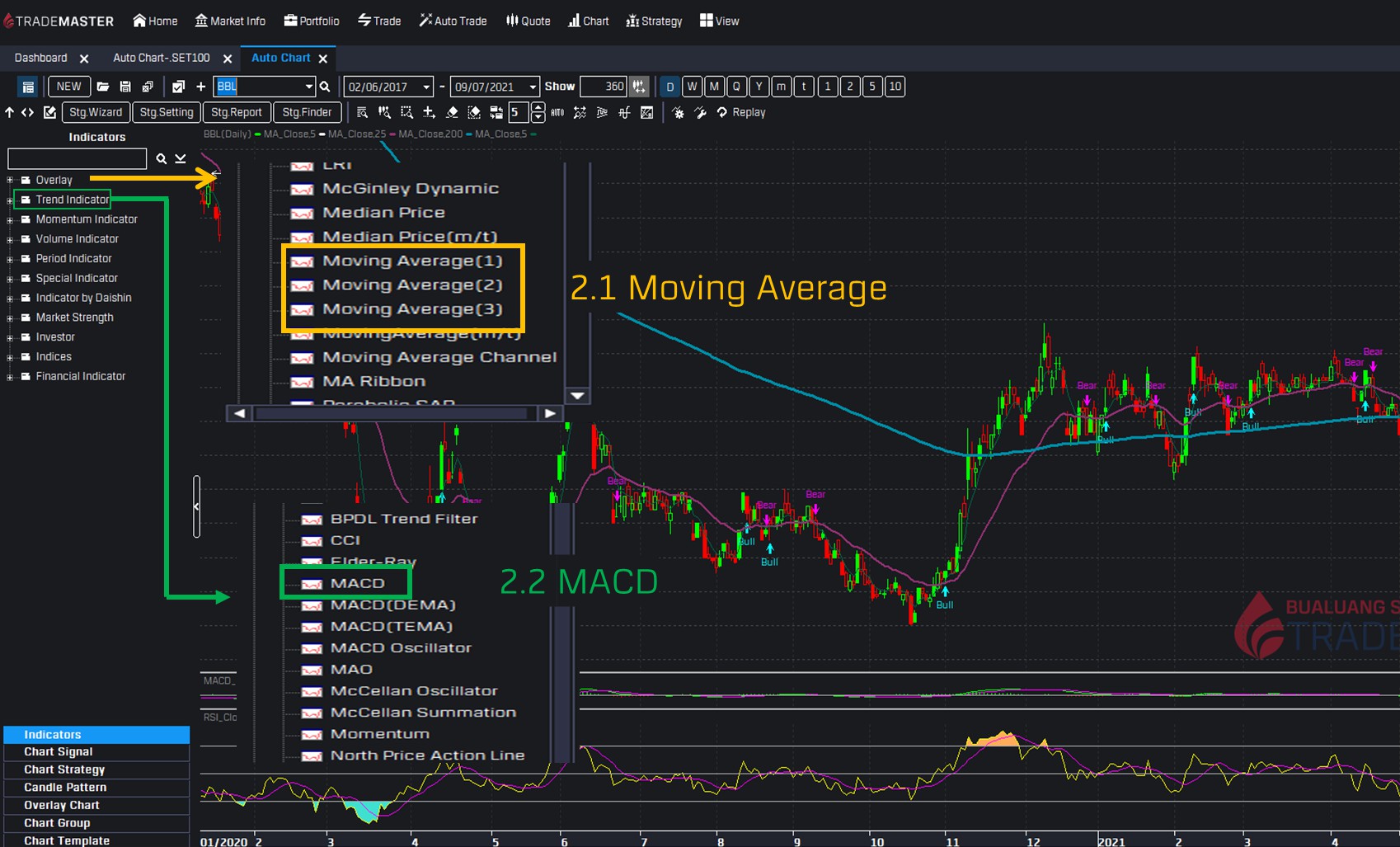Screen dimensions: 1400x847
Task: Click the save chart icon
Action: tap(125, 87)
